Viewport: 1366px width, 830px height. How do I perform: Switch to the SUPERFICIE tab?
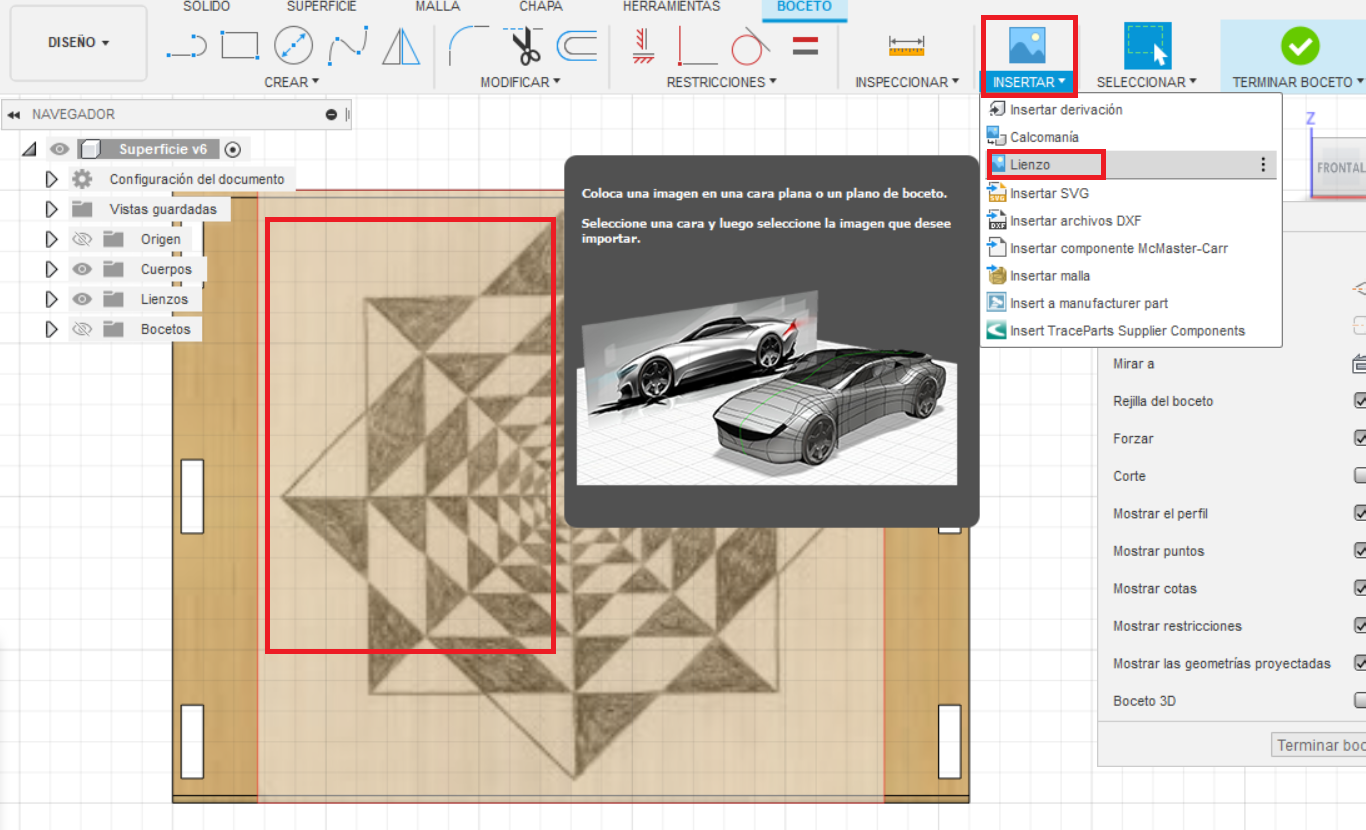pos(322,6)
